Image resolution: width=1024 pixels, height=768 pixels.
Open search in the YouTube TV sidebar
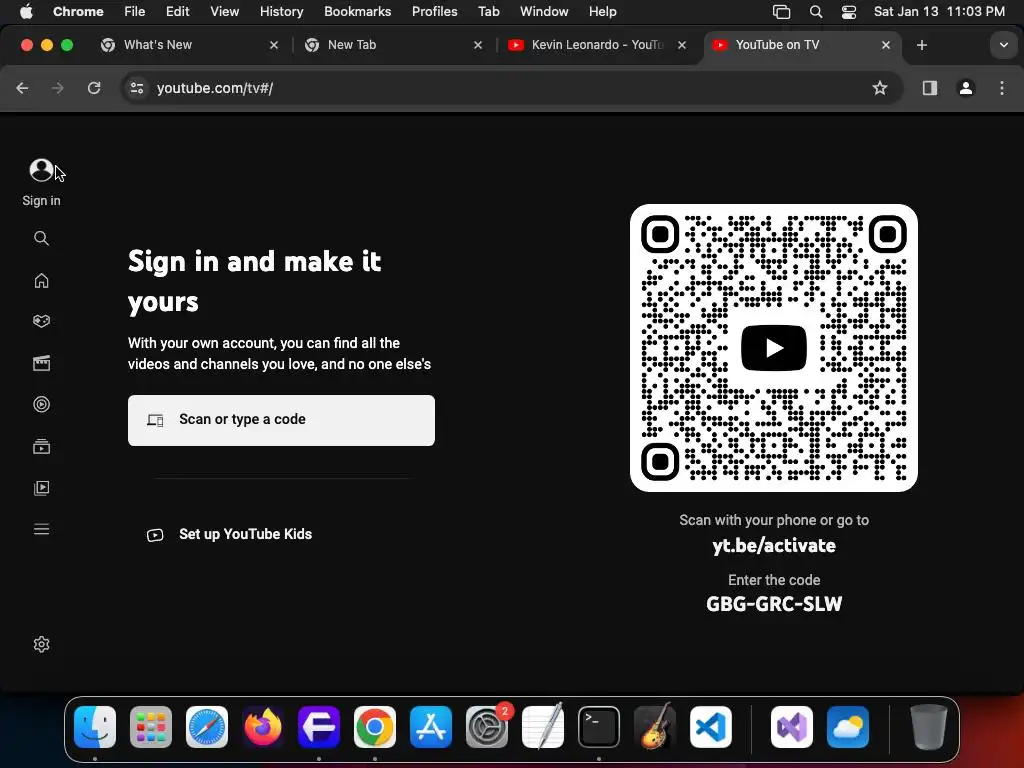[41, 238]
